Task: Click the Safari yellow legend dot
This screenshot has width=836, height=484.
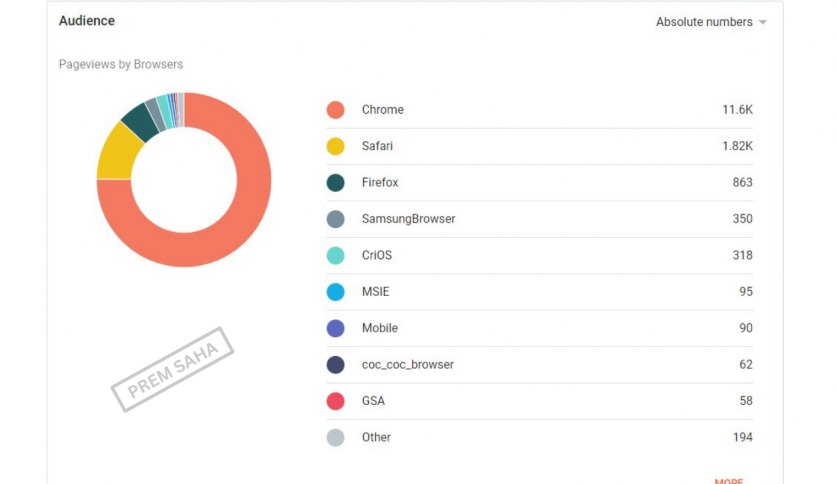Action: tap(336, 147)
